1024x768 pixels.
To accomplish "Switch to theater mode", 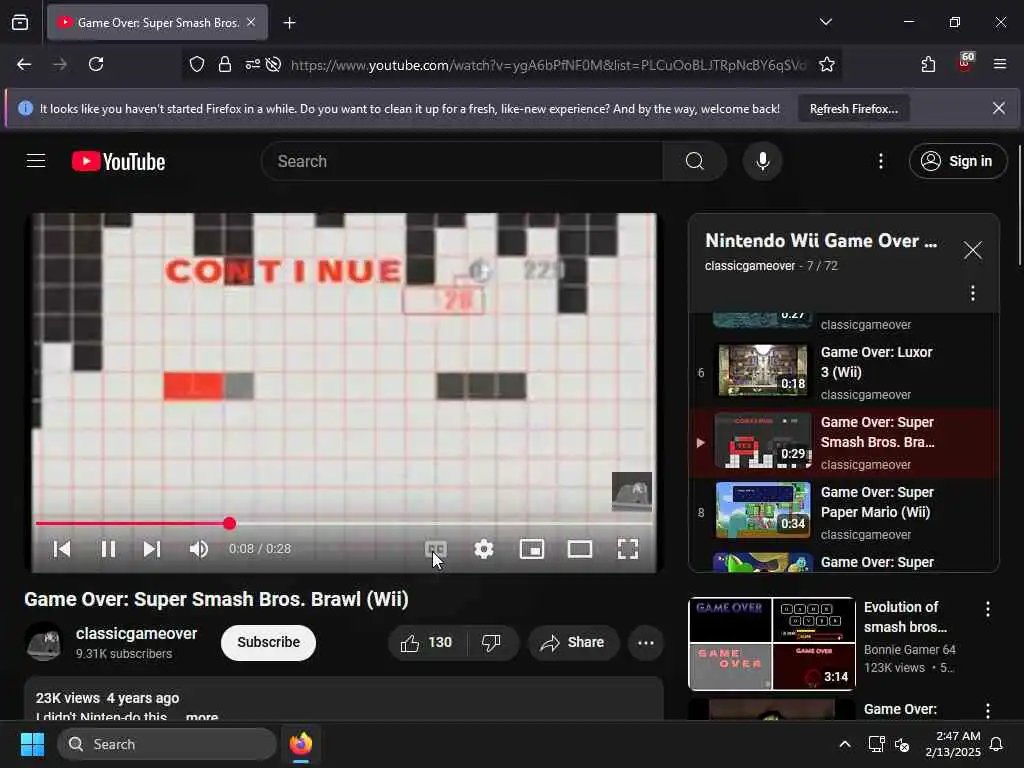I will coord(580,549).
